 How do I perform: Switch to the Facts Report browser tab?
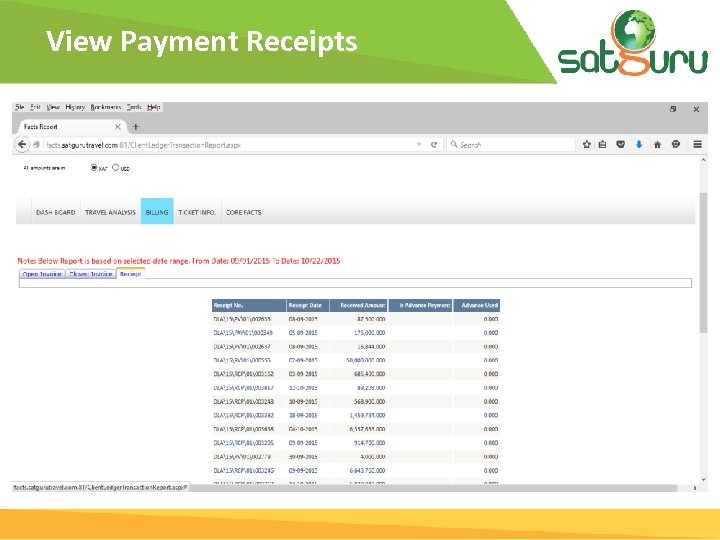71,127
